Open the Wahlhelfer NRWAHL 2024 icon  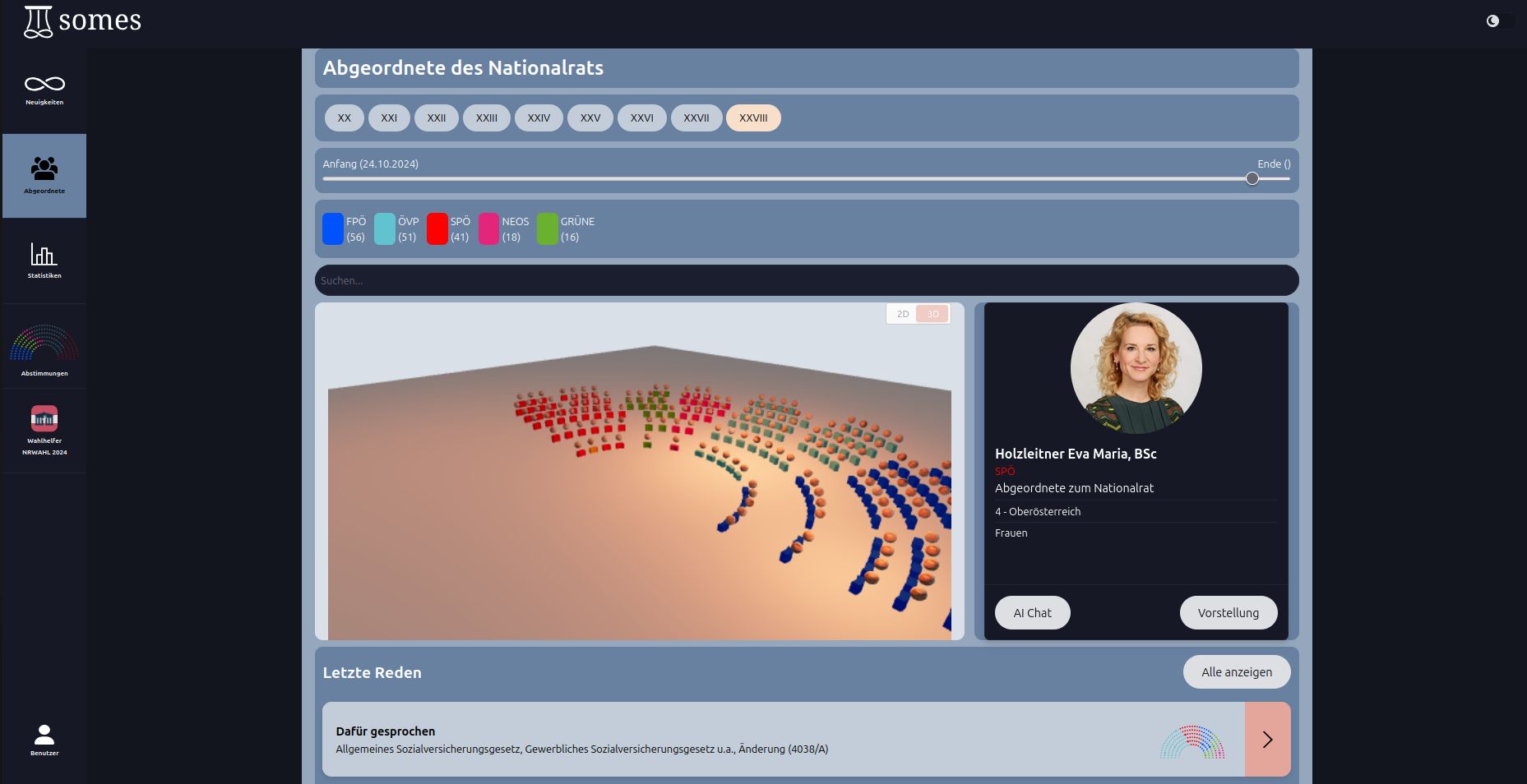tap(44, 419)
